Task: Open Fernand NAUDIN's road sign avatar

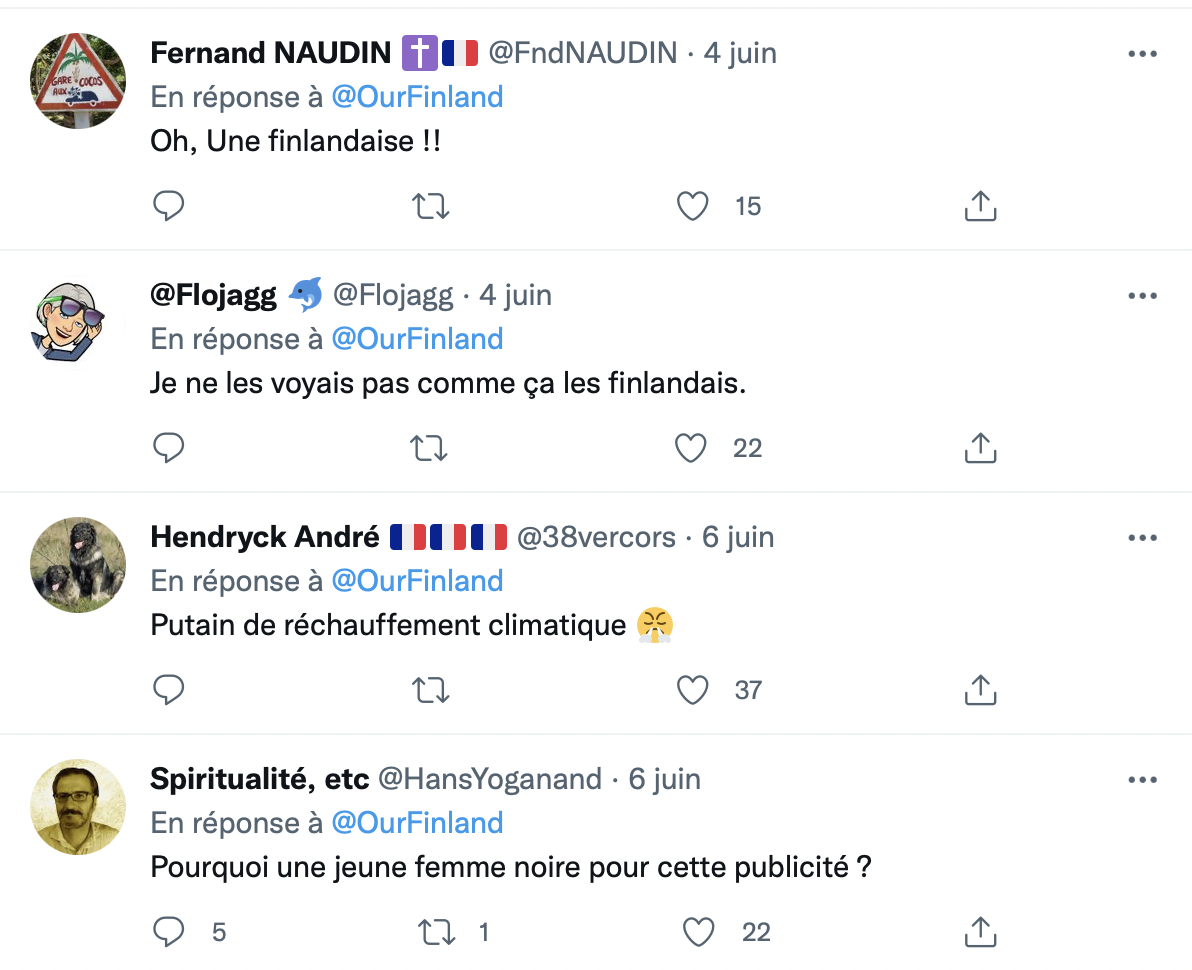Action: coord(78,81)
